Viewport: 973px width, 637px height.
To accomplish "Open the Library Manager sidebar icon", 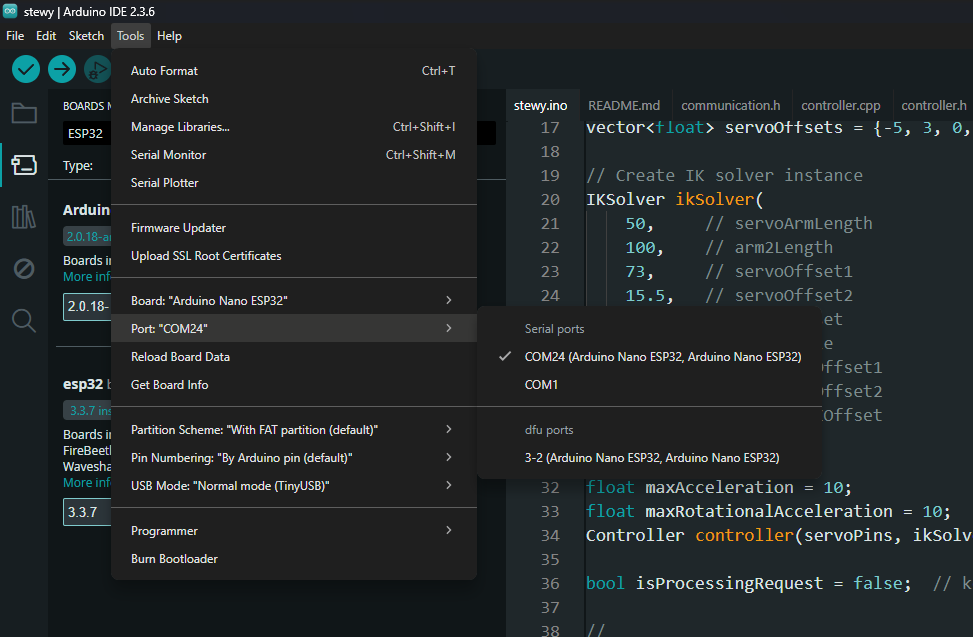I will (x=24, y=217).
